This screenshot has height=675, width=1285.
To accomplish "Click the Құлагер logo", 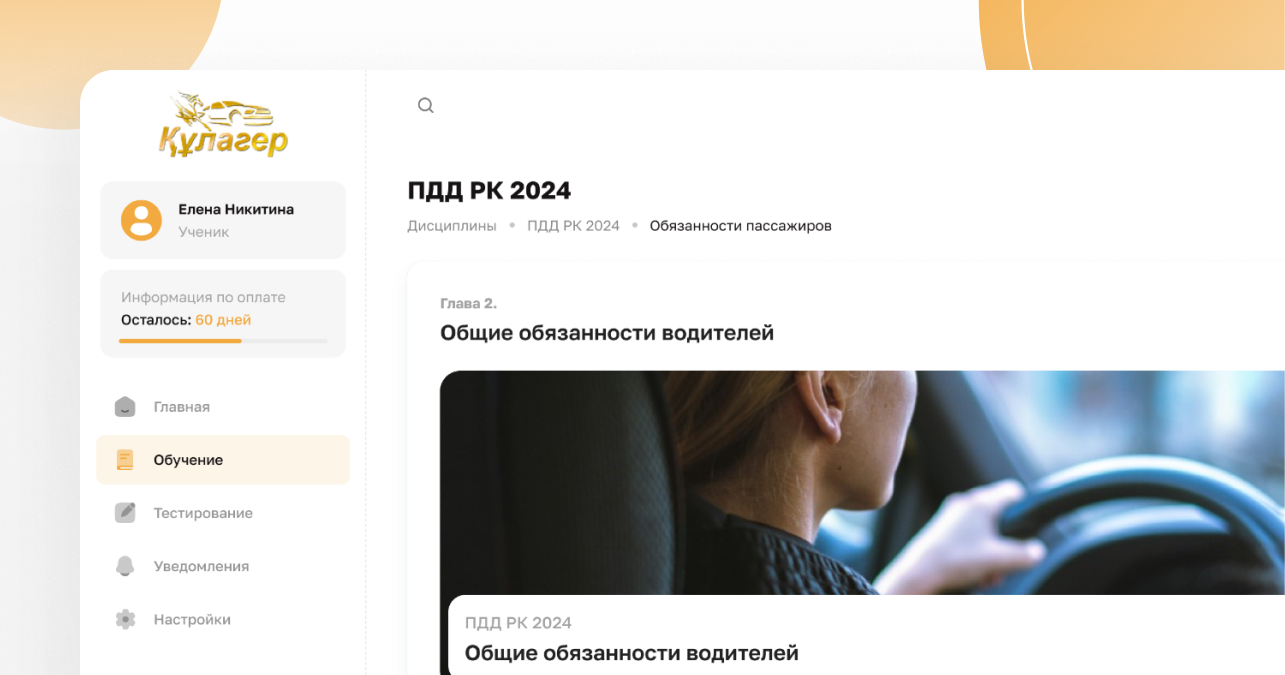I will pyautogui.click(x=223, y=125).
